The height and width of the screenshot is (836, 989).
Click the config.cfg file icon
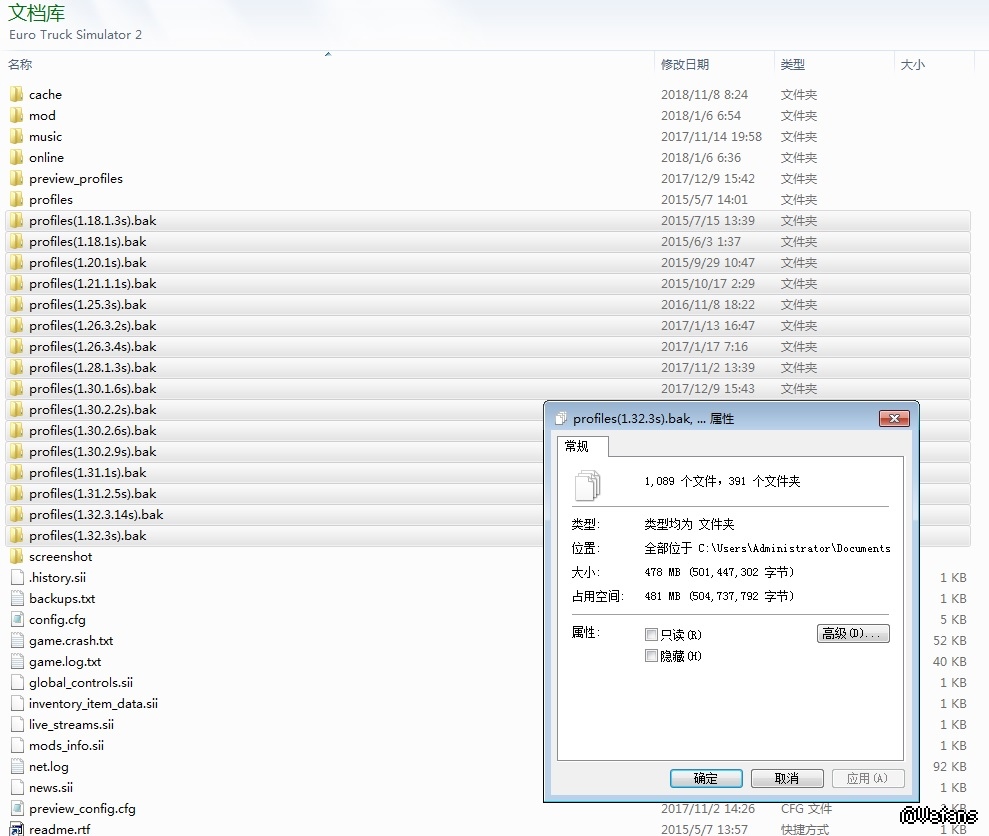17,620
